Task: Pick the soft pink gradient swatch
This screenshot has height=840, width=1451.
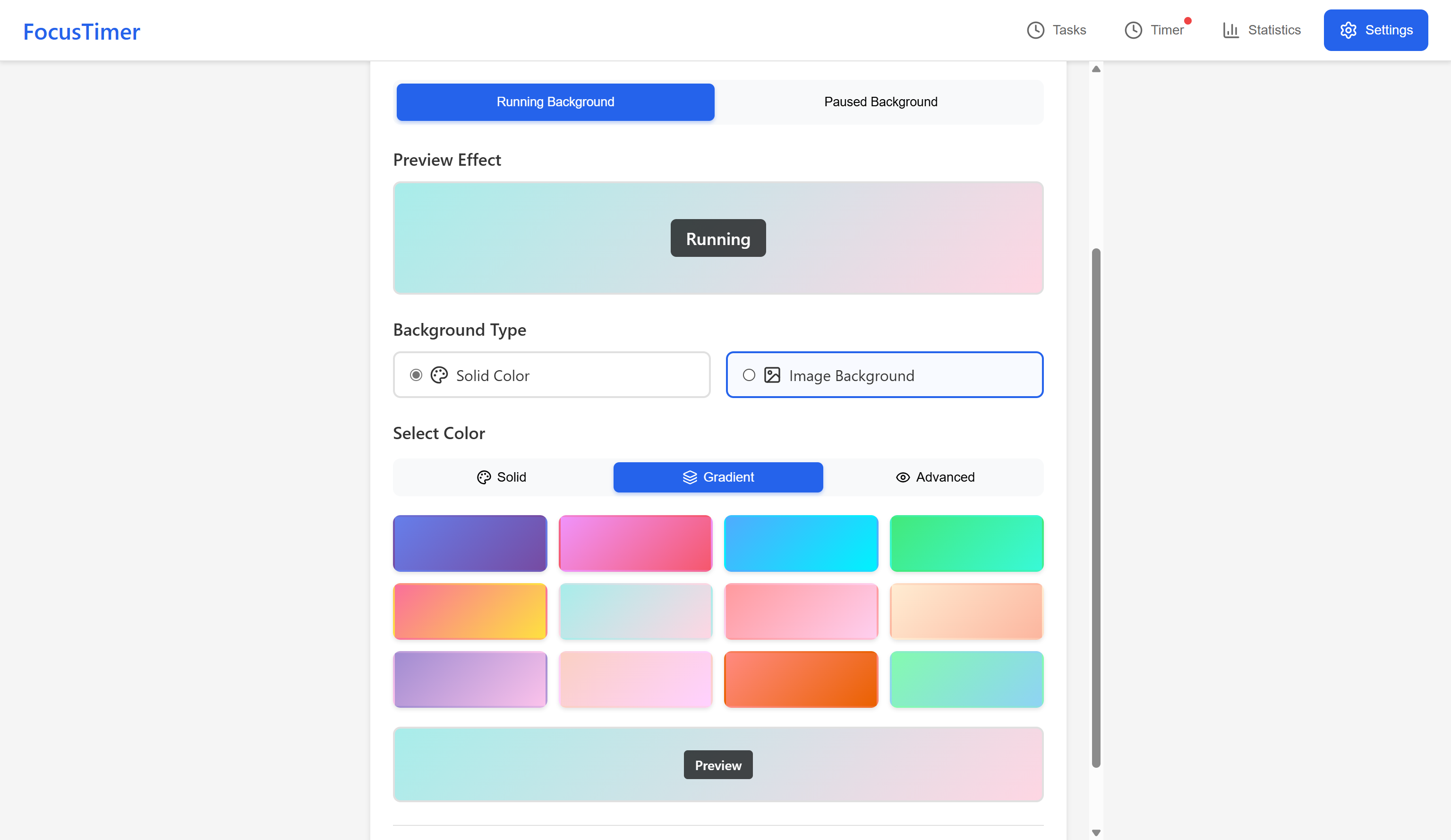Action: [801, 611]
